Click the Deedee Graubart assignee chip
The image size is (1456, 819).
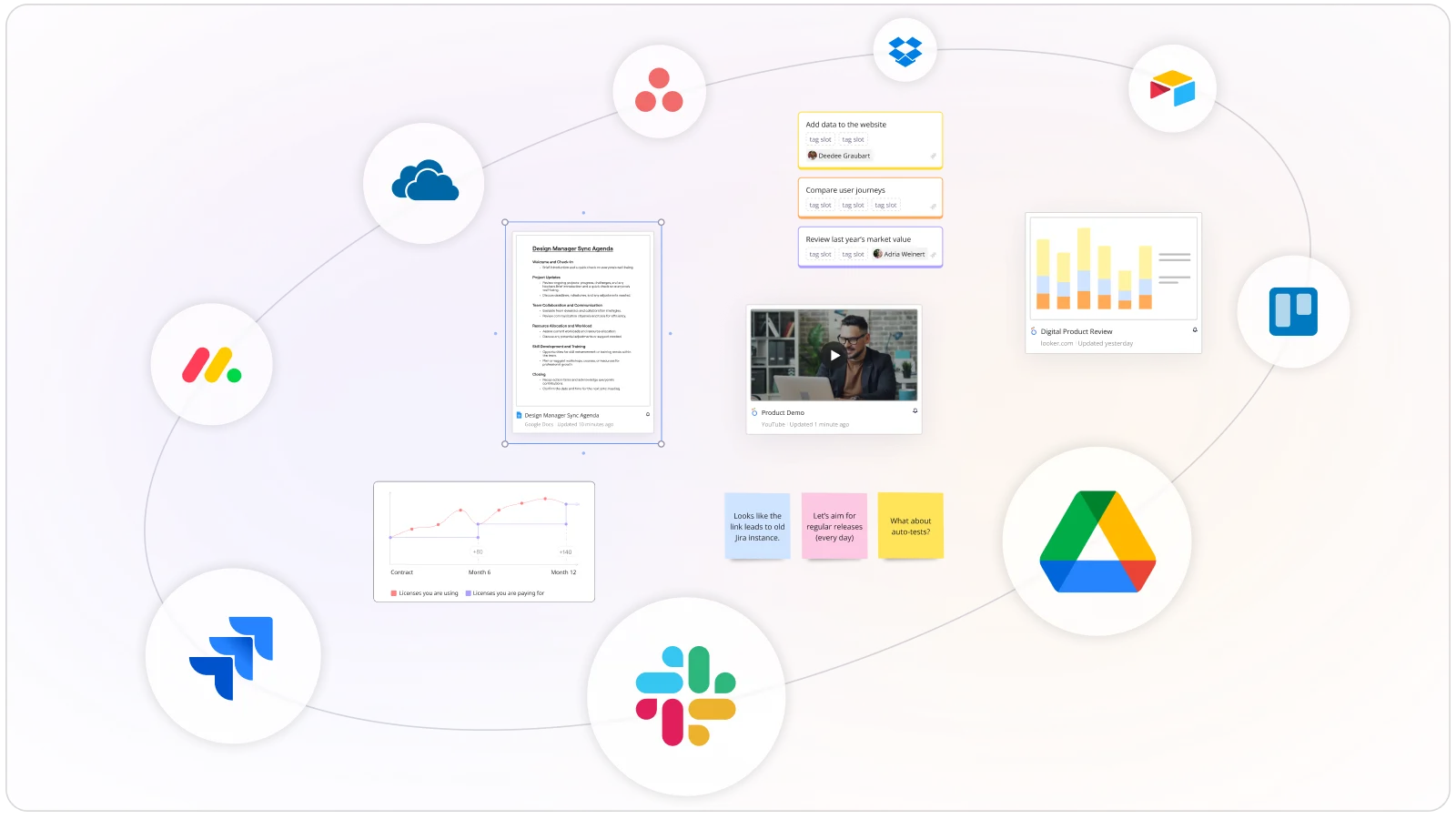(839, 156)
